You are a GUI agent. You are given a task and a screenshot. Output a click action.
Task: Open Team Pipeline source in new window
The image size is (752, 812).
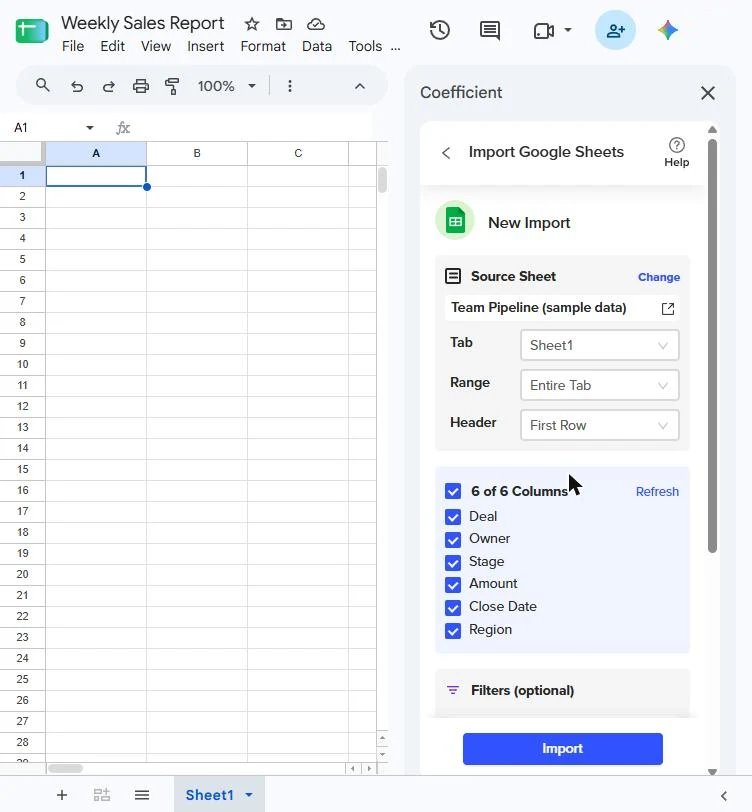pyautogui.click(x=668, y=309)
